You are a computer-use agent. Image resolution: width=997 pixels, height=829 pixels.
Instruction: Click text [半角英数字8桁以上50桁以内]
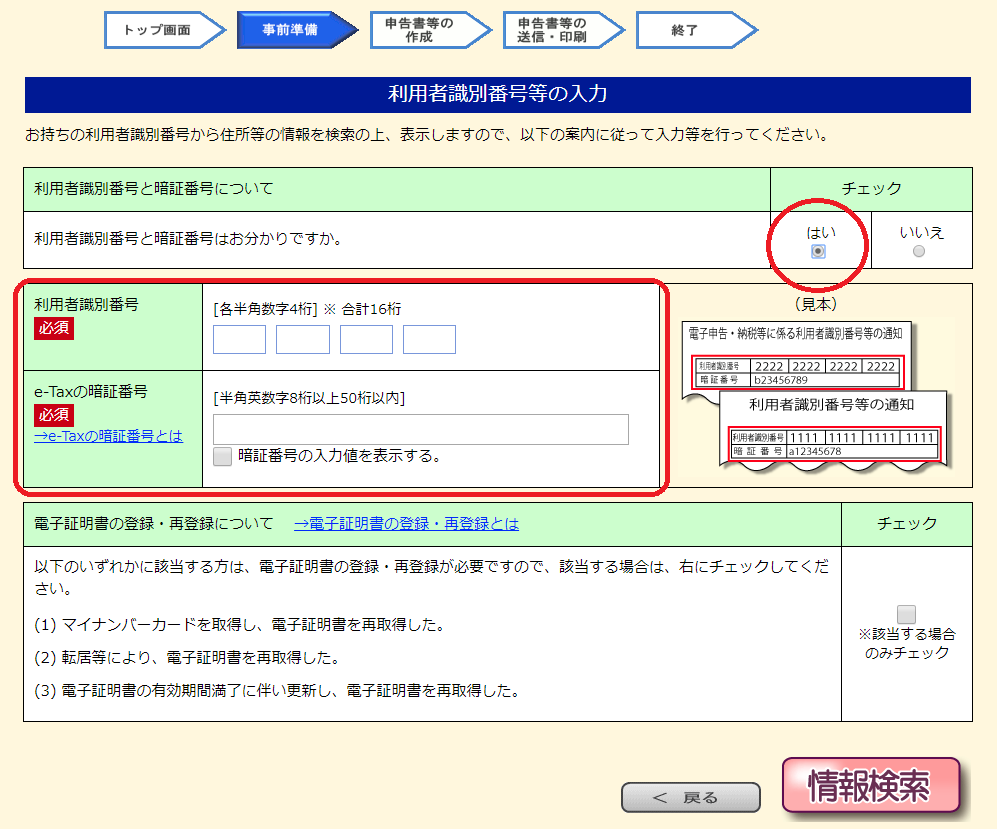[309, 398]
